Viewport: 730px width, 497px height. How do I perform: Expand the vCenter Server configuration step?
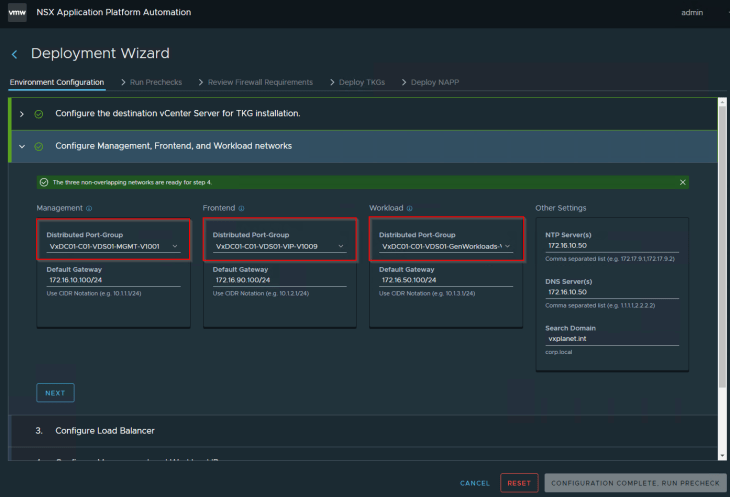(22, 114)
